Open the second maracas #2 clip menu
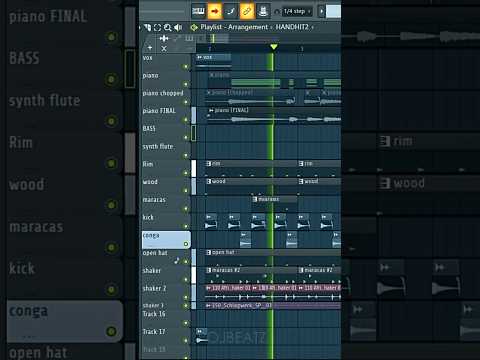The width and height of the screenshot is (480, 360). [x=301, y=270]
